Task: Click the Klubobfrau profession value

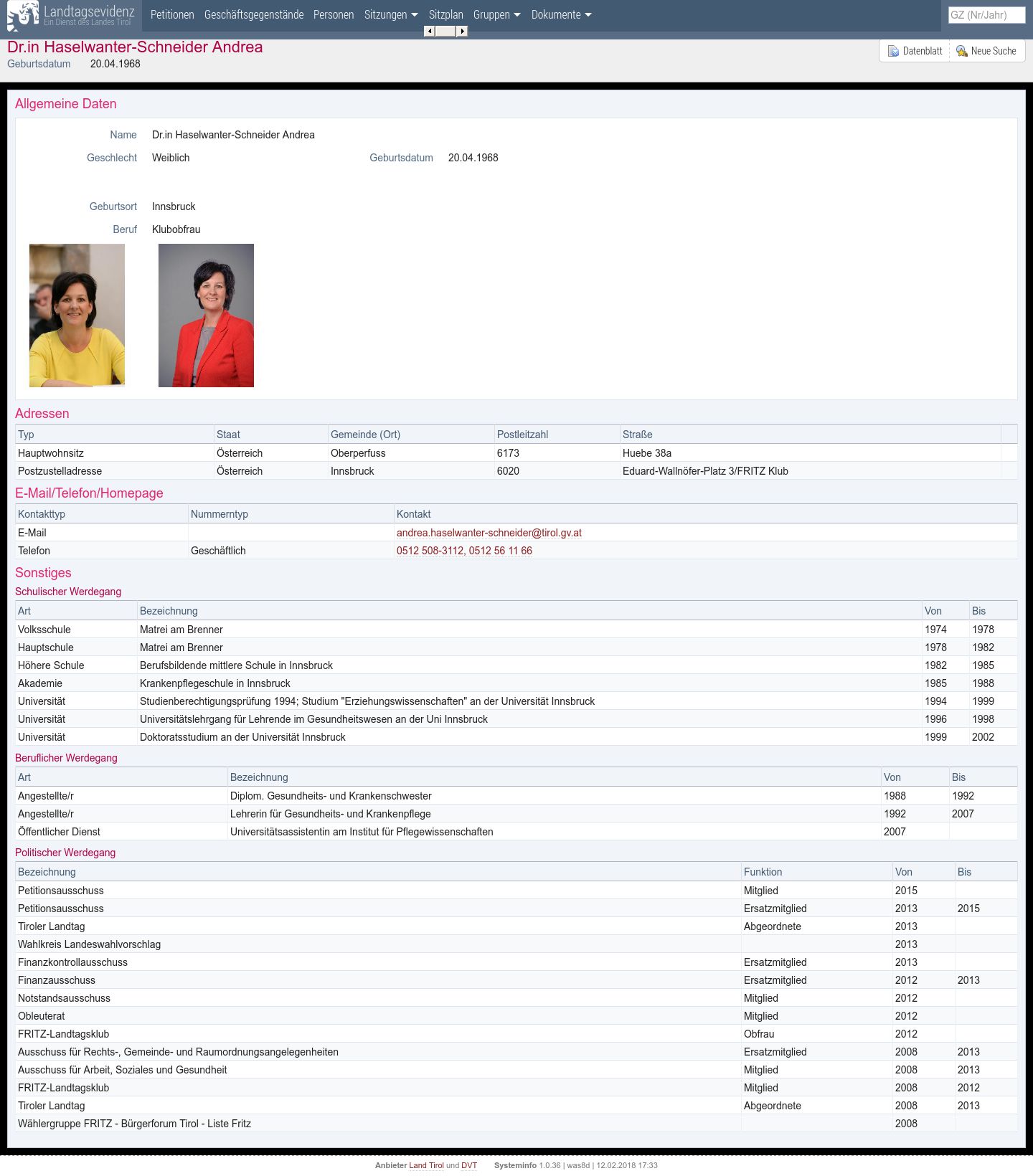Action: pyautogui.click(x=176, y=229)
